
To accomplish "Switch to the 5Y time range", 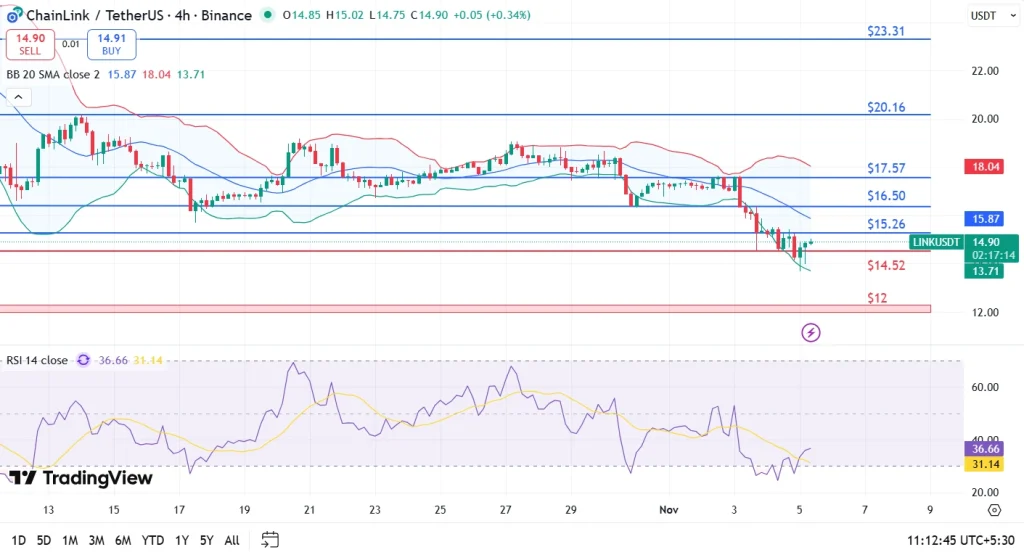I will click(204, 540).
